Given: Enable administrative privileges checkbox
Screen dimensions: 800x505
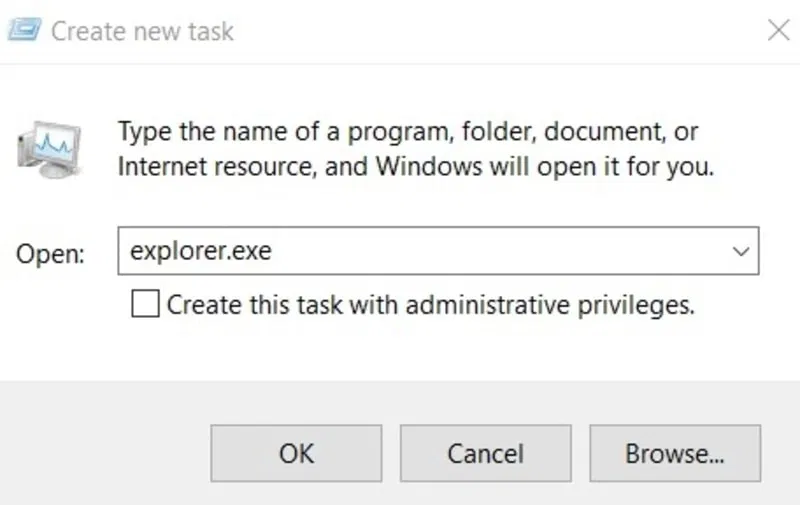Looking at the screenshot, I should coord(145,304).
